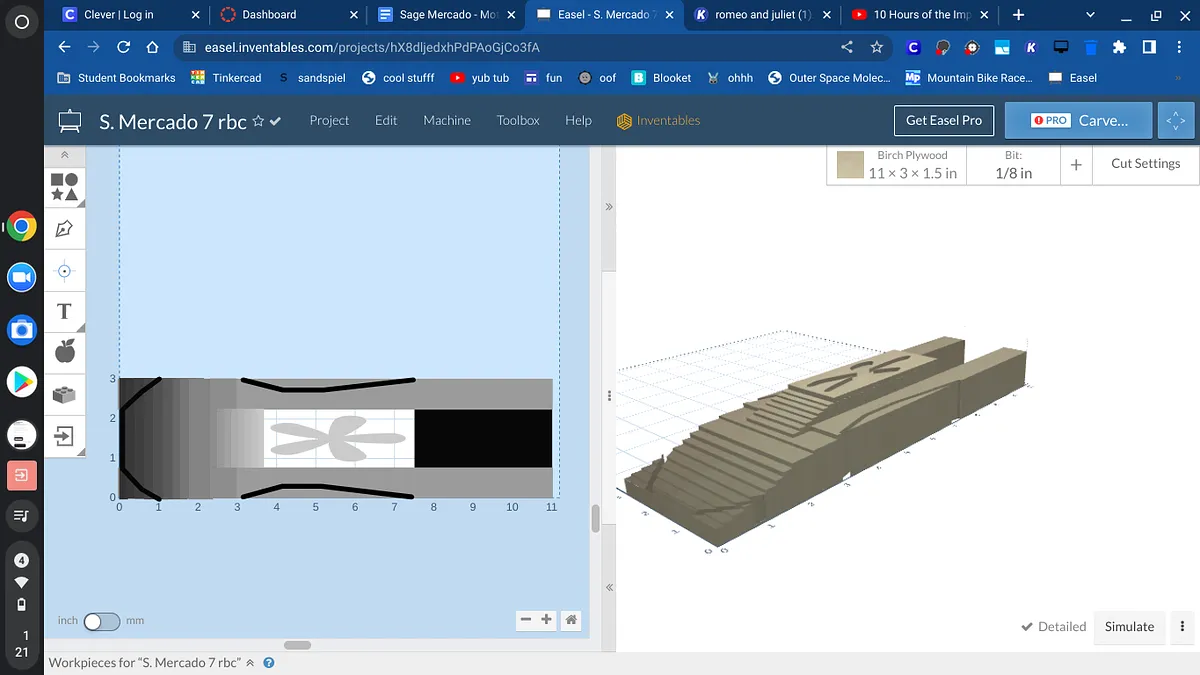Image resolution: width=1200 pixels, height=675 pixels.
Task: Click the Get Easel Pro button
Action: tap(943, 120)
